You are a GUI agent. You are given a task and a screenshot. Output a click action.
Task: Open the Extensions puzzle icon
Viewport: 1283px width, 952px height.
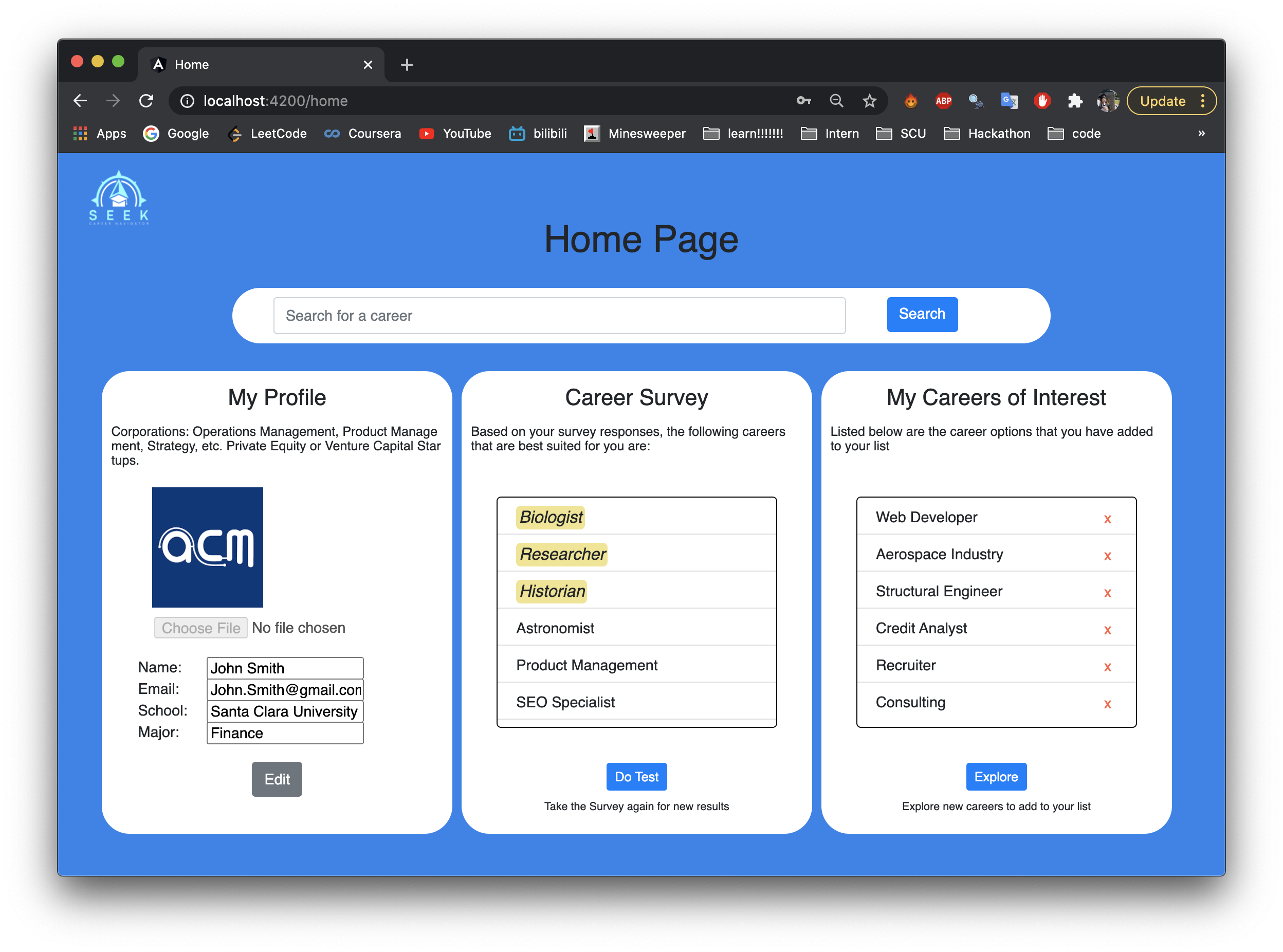tap(1074, 101)
